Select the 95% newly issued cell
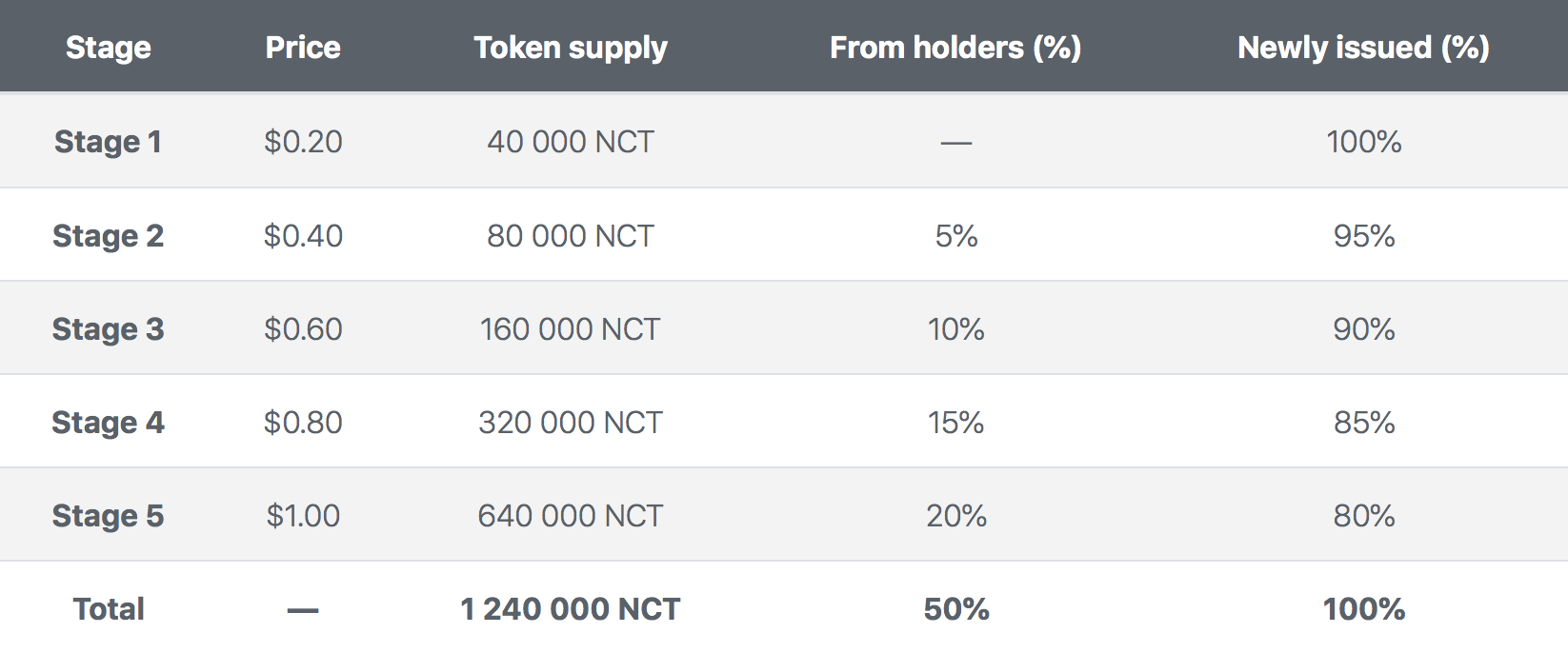This screenshot has height=653, width=1568. pos(1364,235)
